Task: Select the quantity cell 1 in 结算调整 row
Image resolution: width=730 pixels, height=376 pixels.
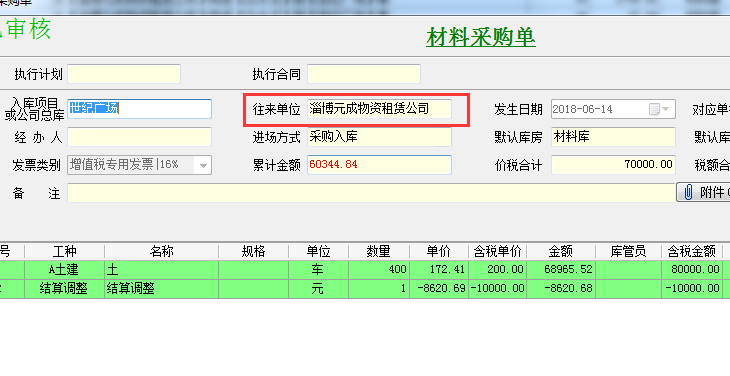Action: point(378,289)
